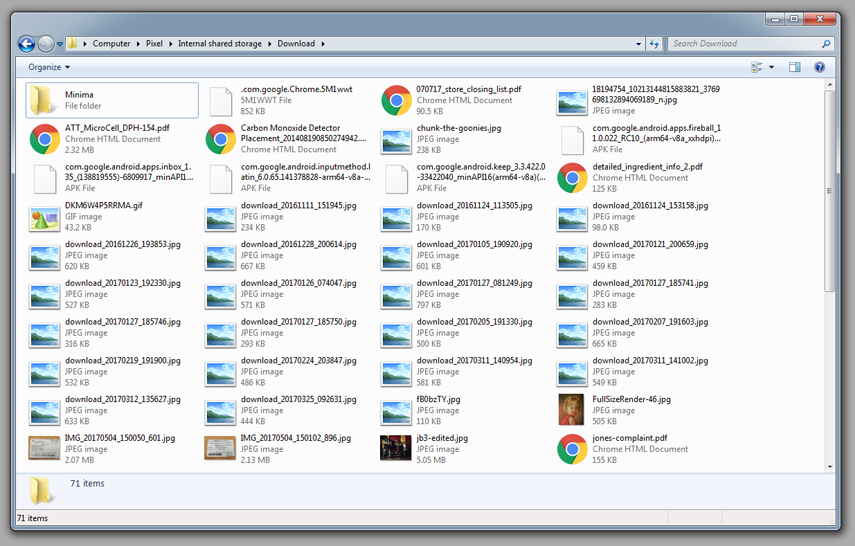Select Internal shared storage breadcrumb

click(x=220, y=44)
